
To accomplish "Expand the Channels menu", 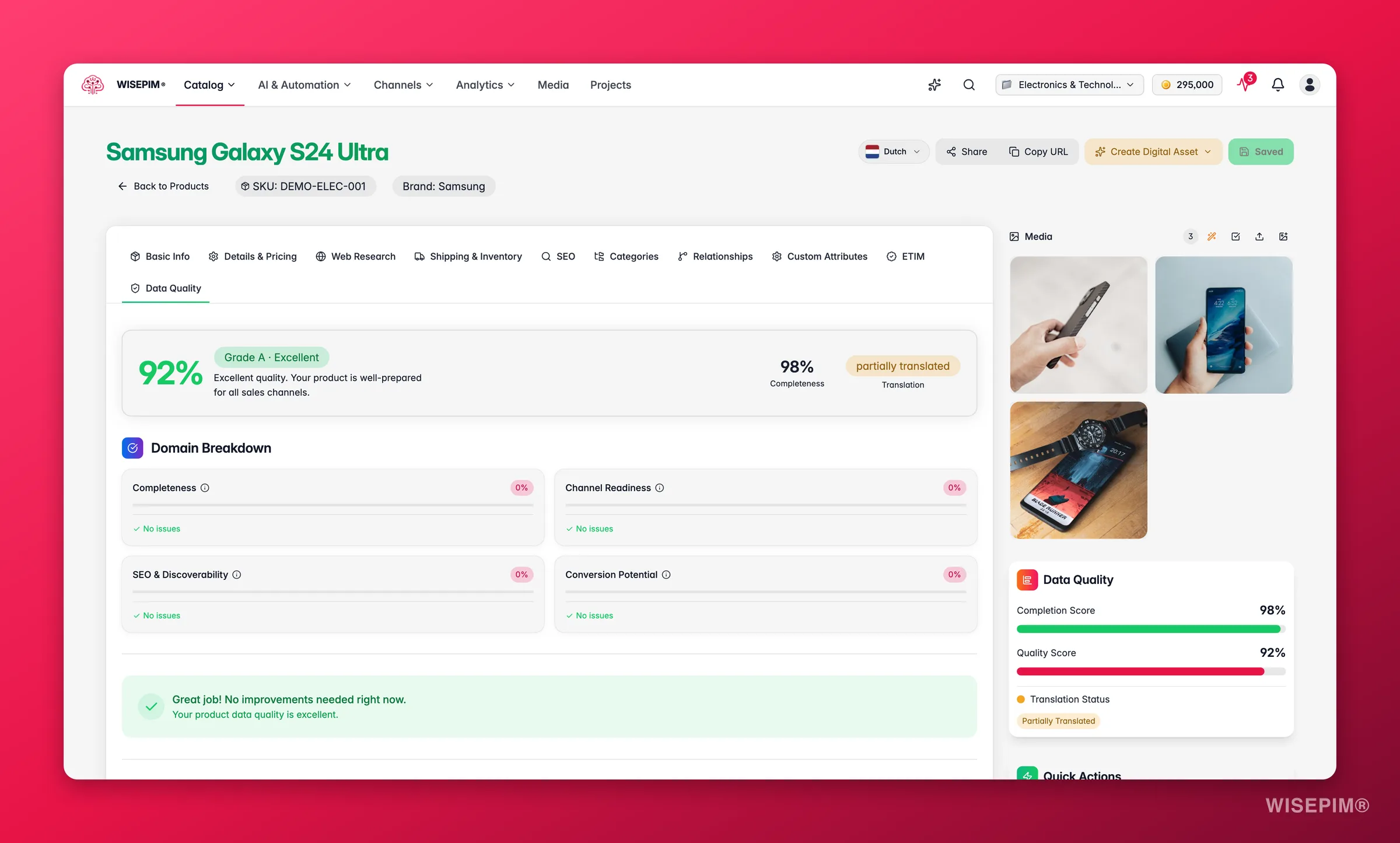I will tap(404, 85).
